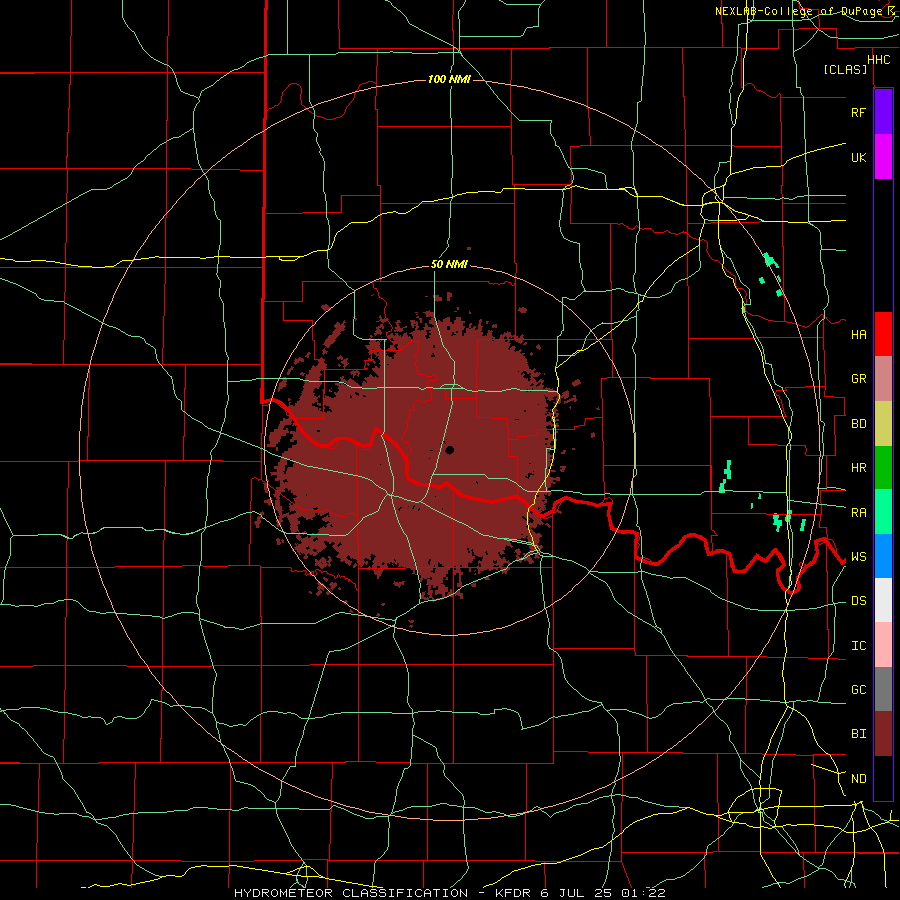Click the WS legend label
Viewport: 900px width, 900px height.
858,557
